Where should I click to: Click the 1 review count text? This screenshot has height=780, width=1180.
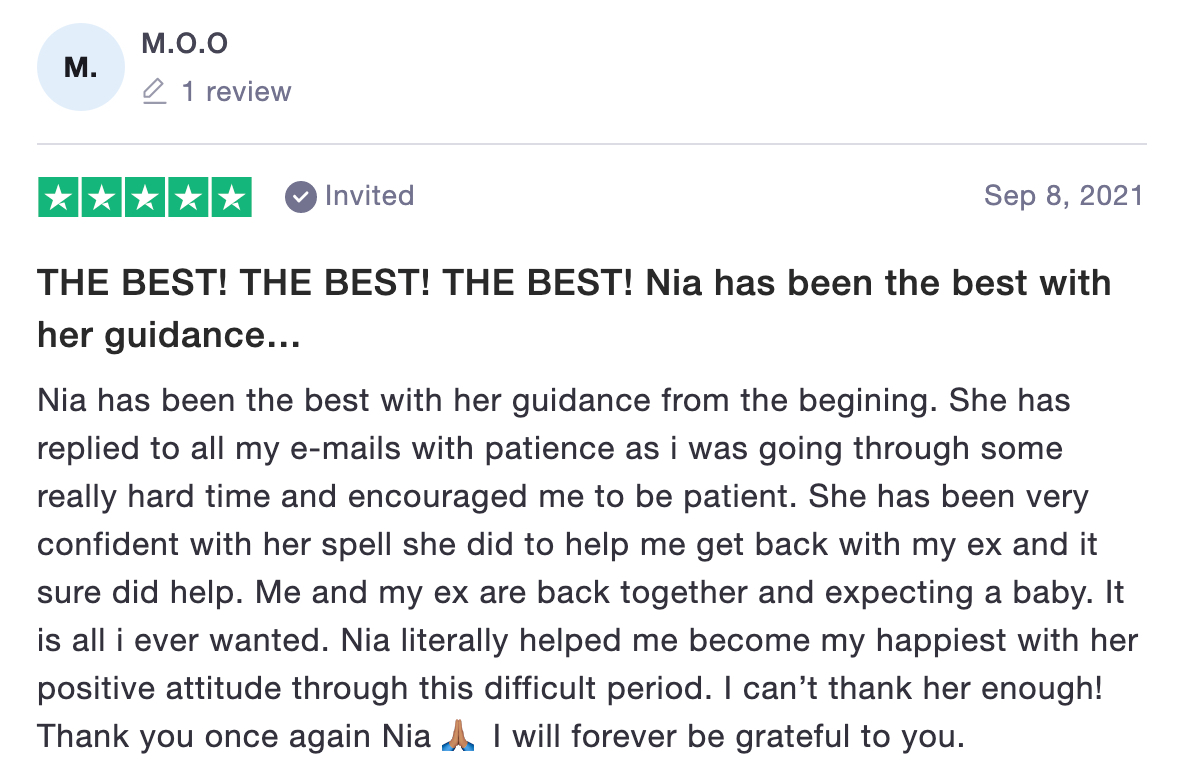click(236, 92)
